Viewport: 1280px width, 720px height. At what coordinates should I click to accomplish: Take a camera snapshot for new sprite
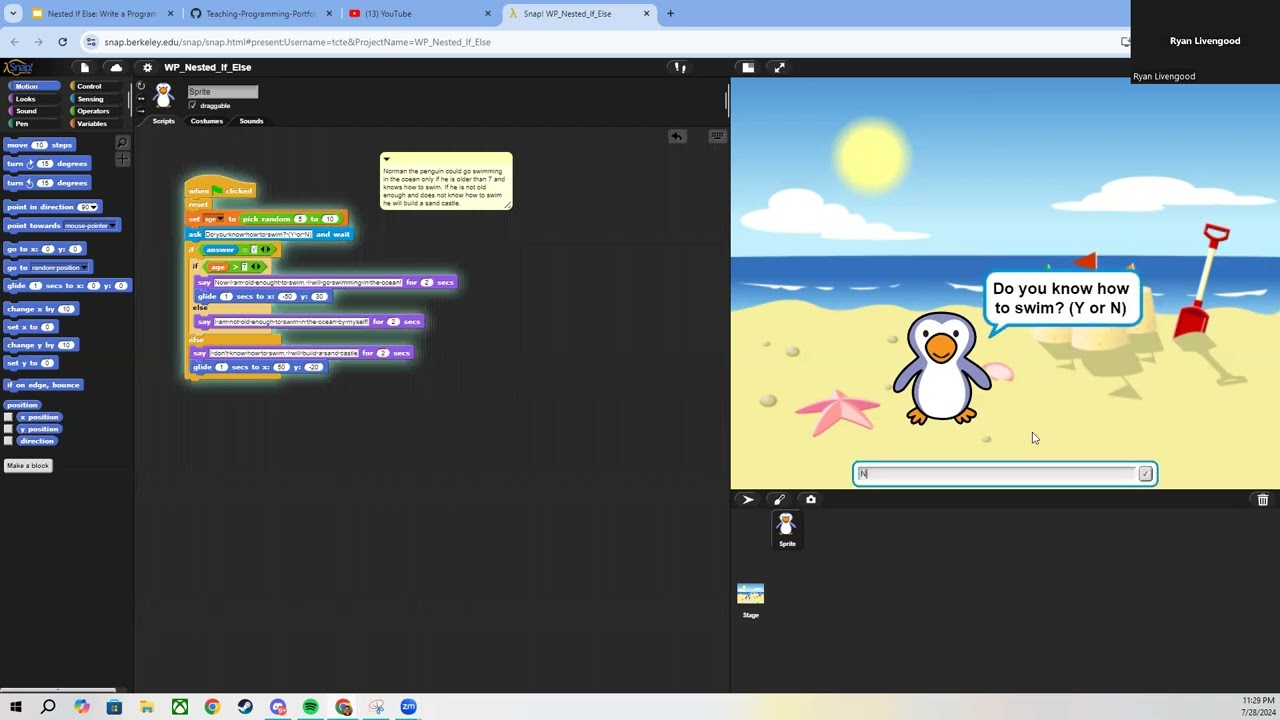811,499
